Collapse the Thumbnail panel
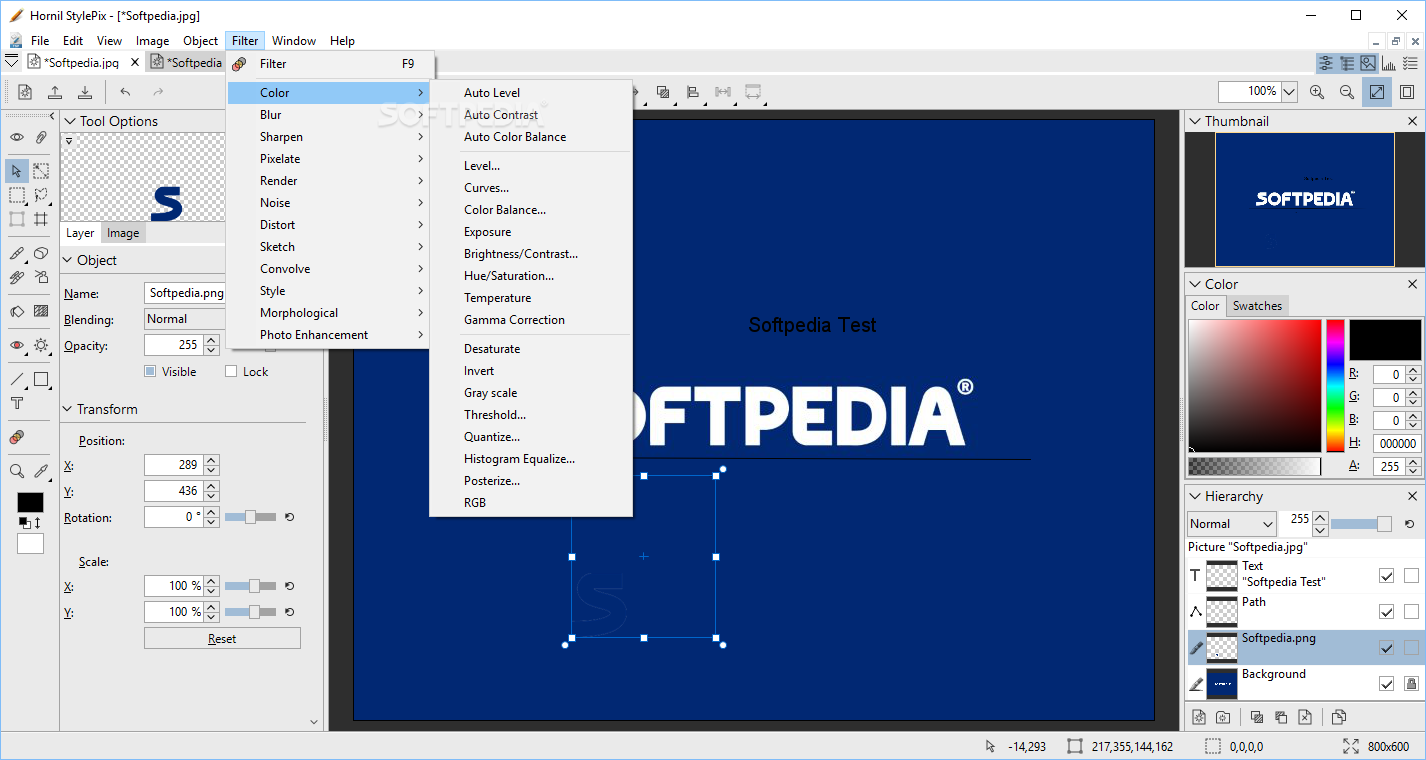 [x=1194, y=121]
